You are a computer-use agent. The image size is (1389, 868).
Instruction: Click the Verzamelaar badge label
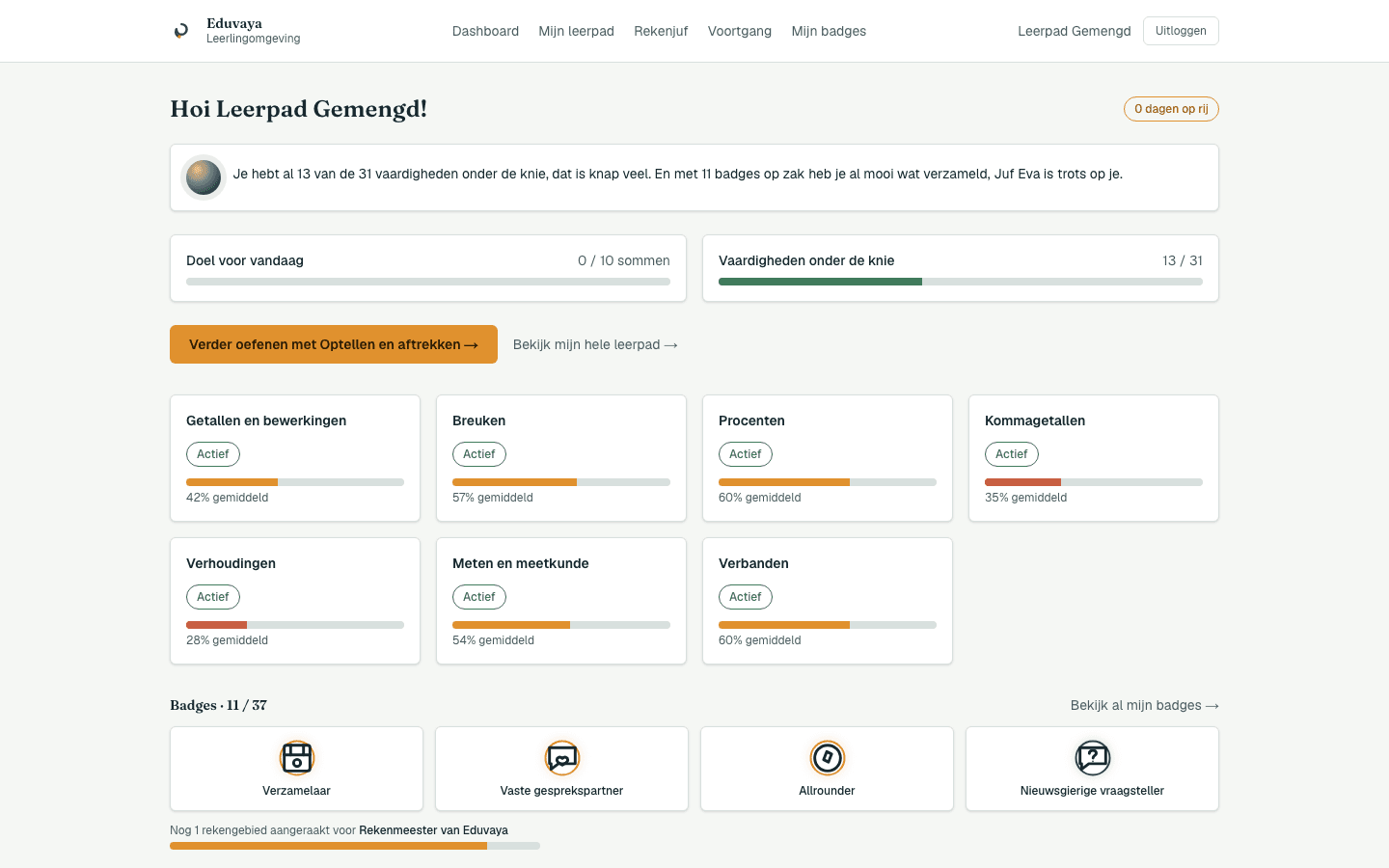point(297,791)
